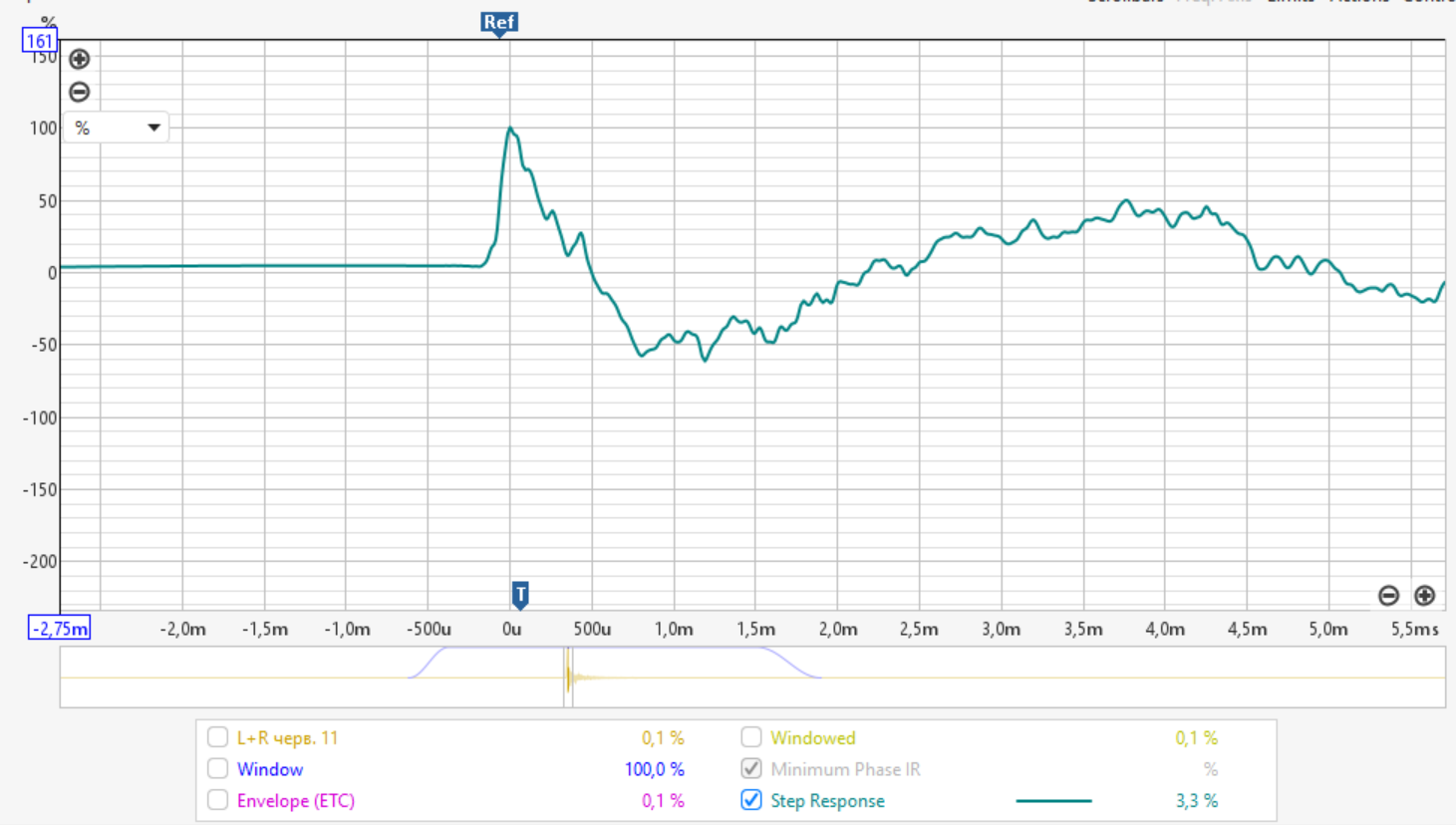
Task: Click the Window trace label text
Action: tap(270, 769)
